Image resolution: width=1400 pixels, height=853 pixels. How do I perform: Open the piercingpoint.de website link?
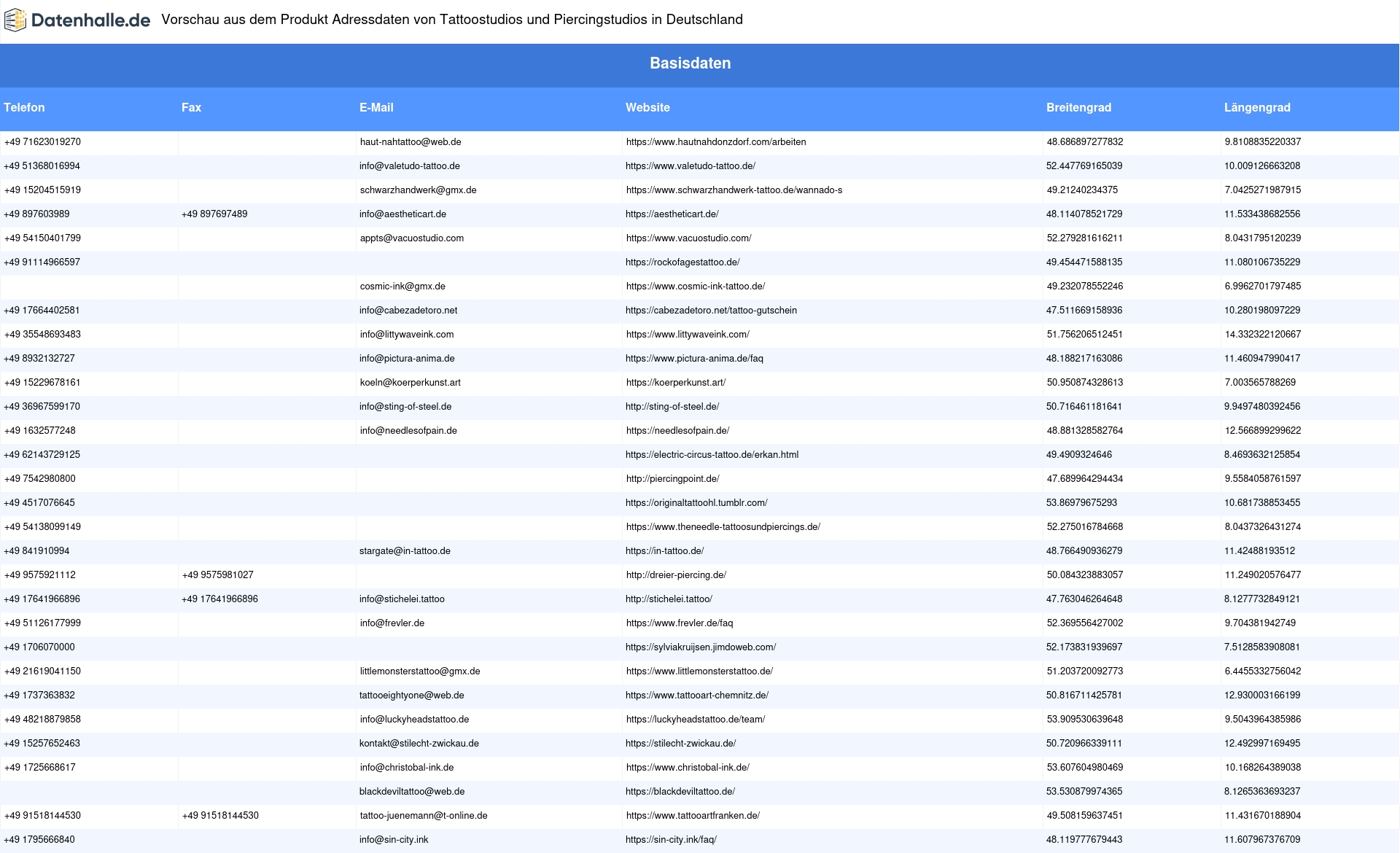pos(673,479)
